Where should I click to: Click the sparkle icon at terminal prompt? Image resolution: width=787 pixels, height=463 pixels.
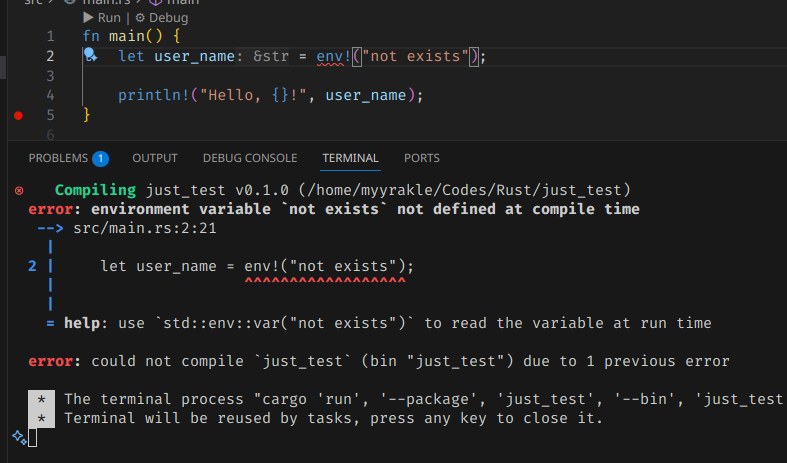(x=18, y=437)
